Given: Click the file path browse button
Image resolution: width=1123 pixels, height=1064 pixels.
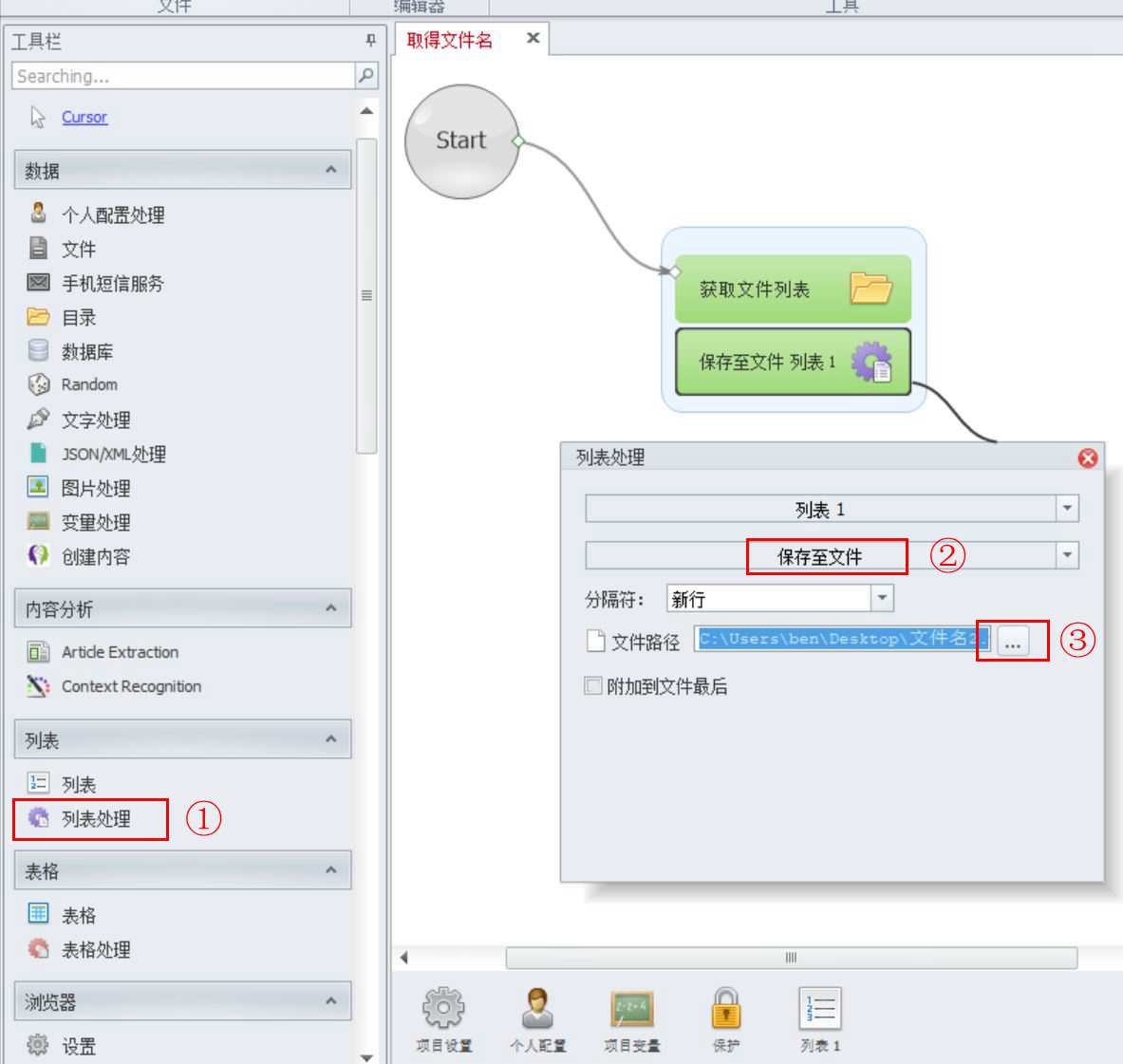Looking at the screenshot, I should (x=1013, y=641).
